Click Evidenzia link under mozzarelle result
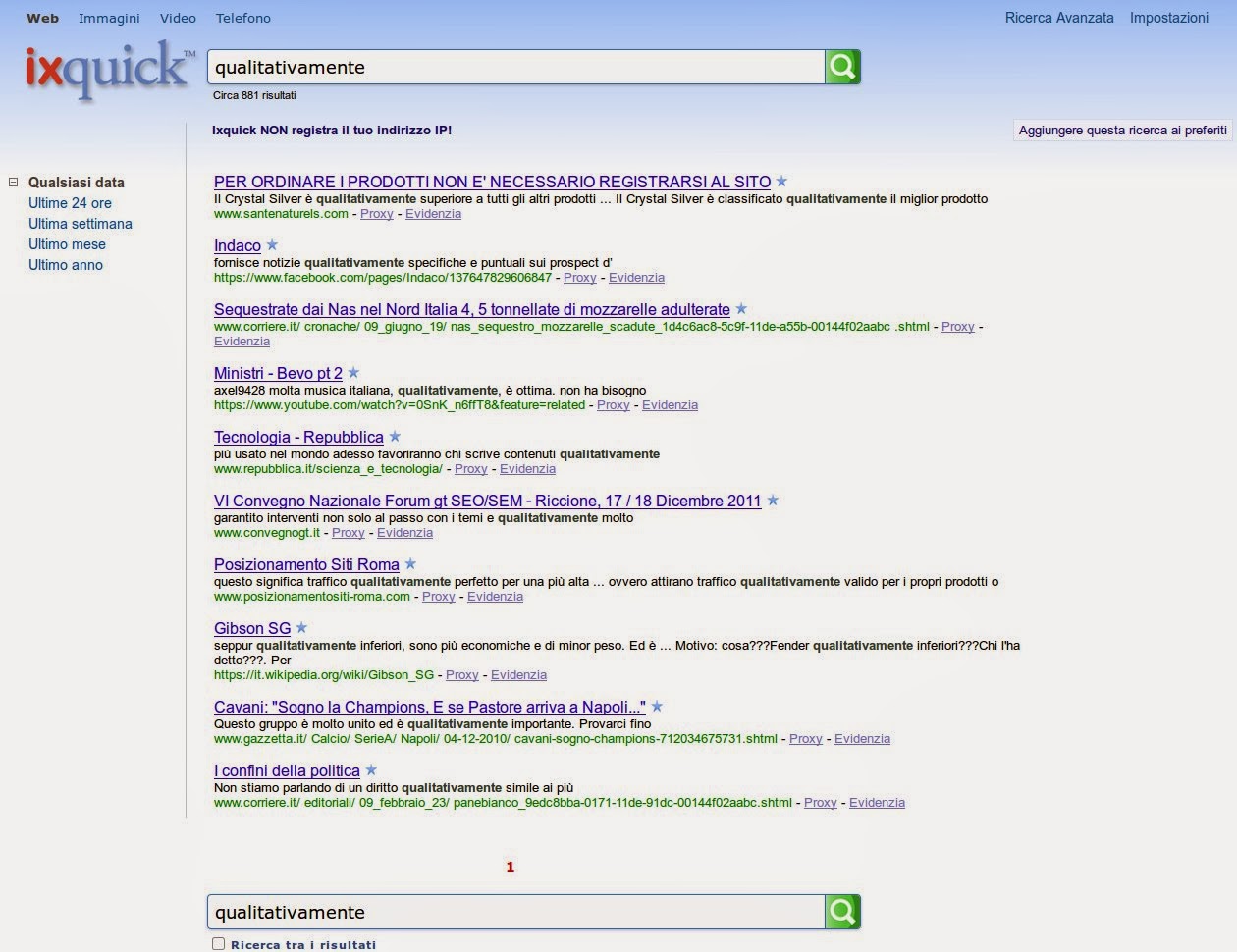The width and height of the screenshot is (1237, 952). [x=242, y=342]
